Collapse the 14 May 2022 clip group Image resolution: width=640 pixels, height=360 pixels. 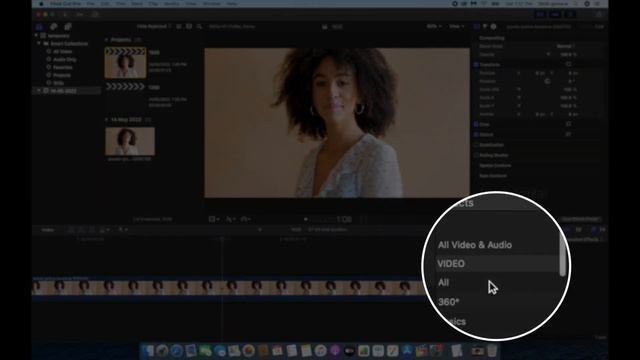point(107,120)
